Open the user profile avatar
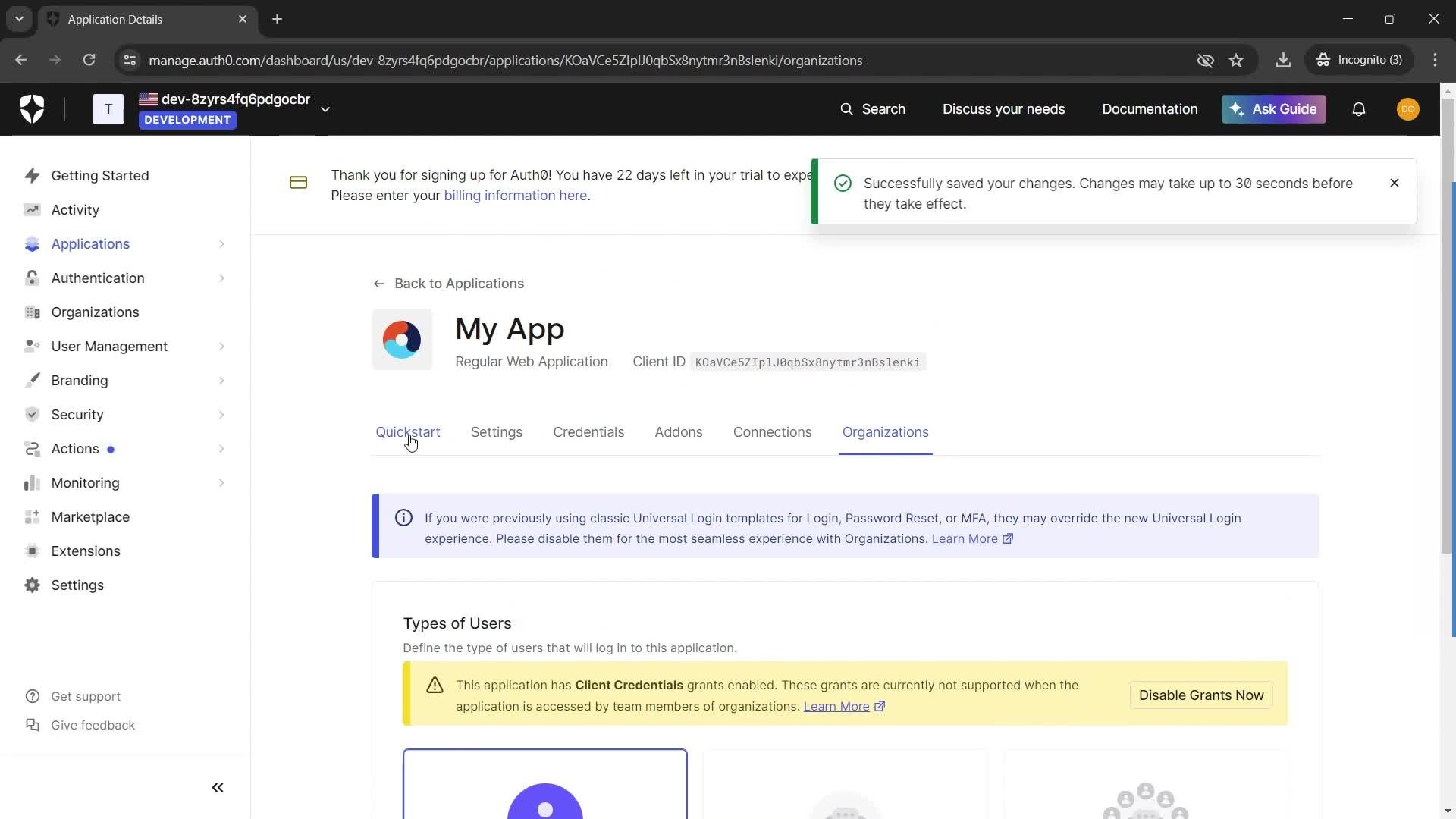The width and height of the screenshot is (1456, 819). [x=1408, y=109]
